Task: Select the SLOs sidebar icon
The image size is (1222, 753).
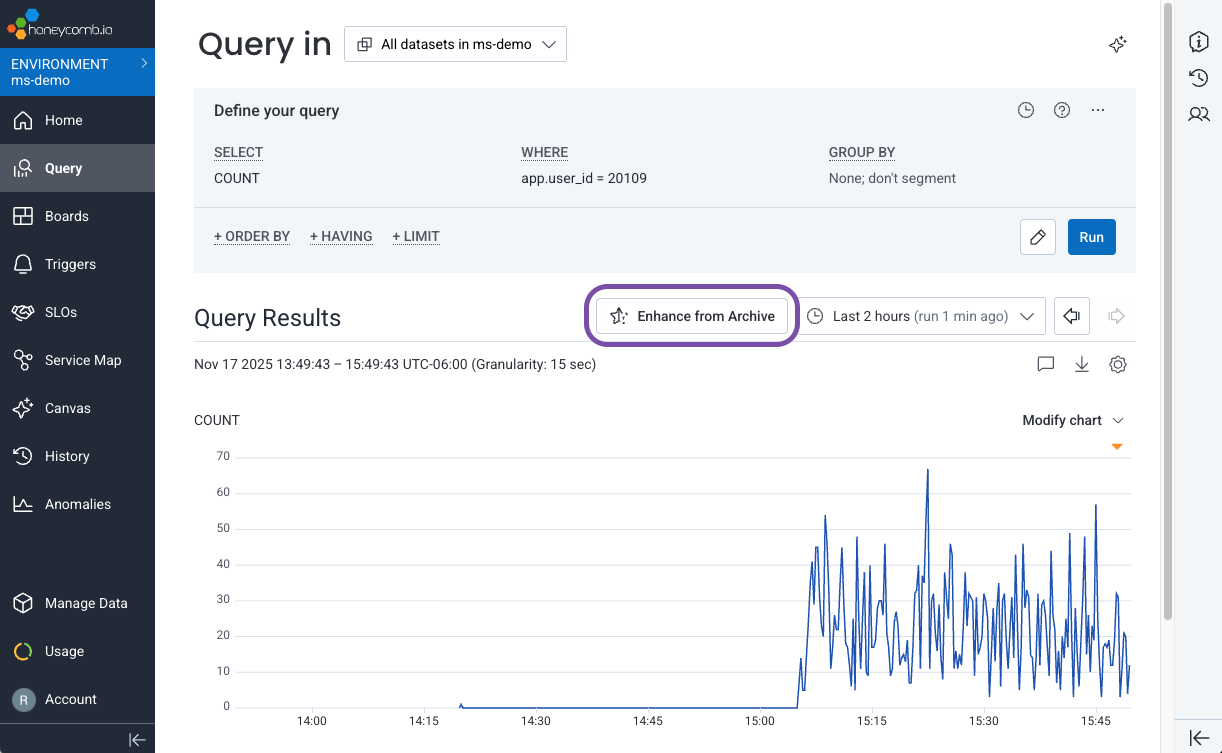Action: tap(23, 312)
